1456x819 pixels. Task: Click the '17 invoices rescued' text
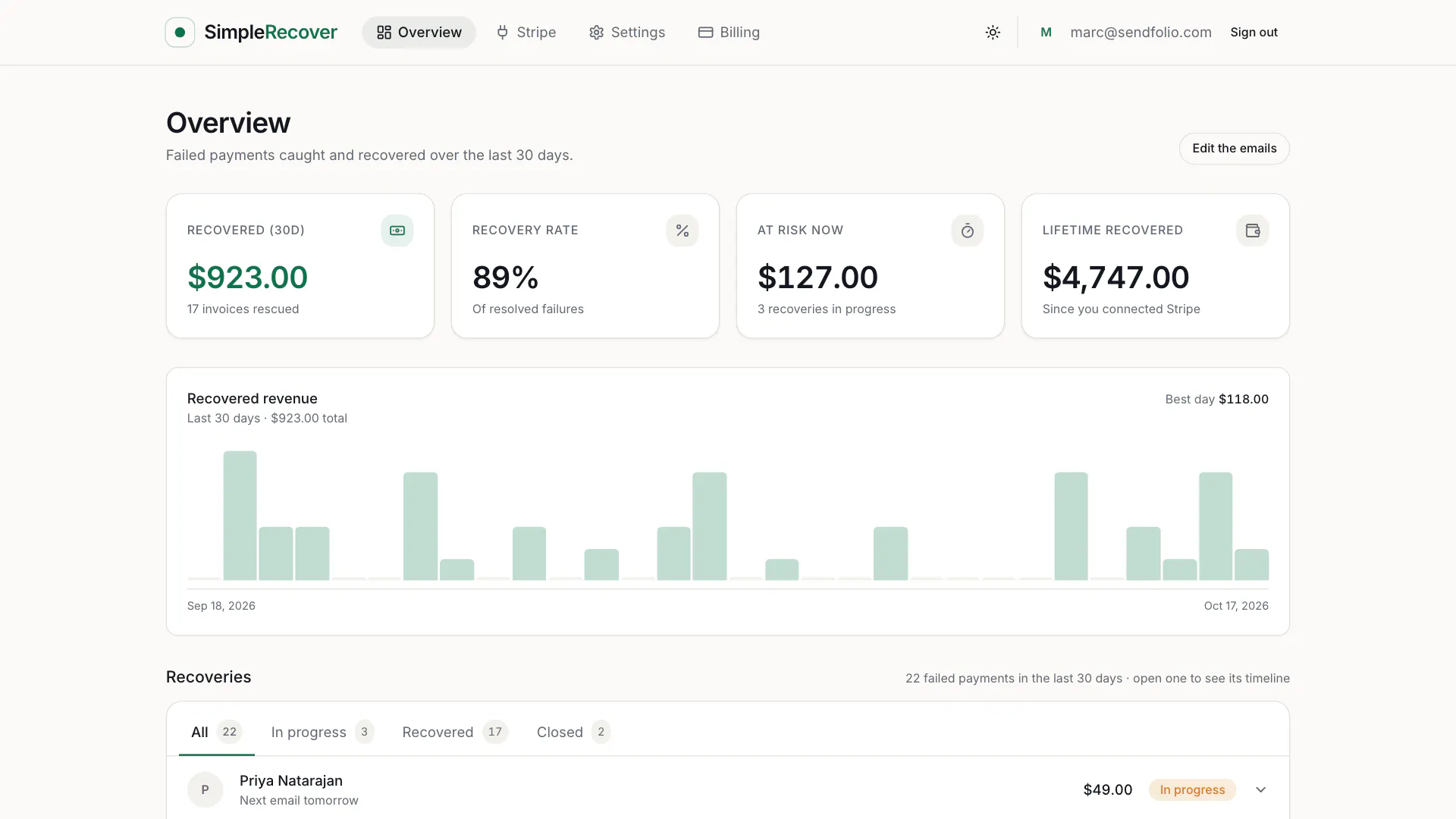[243, 309]
